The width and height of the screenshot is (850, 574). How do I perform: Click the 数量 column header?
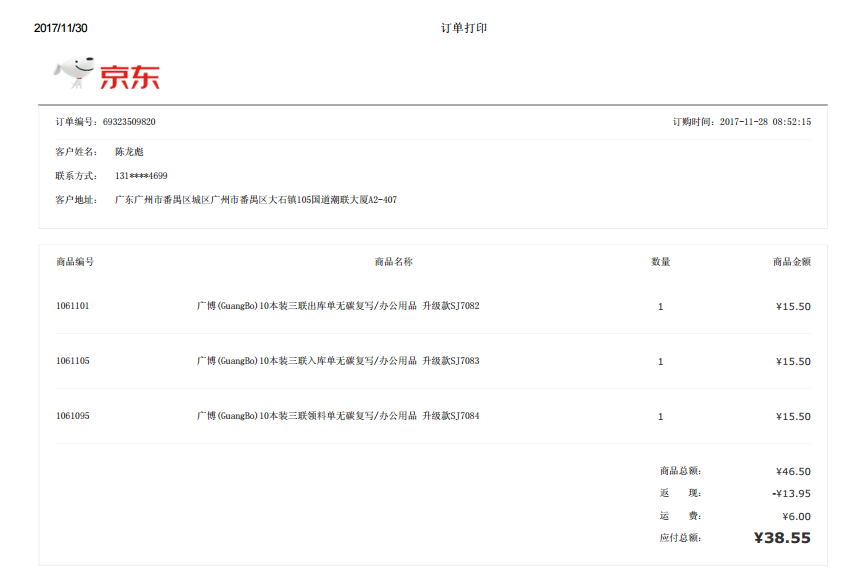coord(660,262)
